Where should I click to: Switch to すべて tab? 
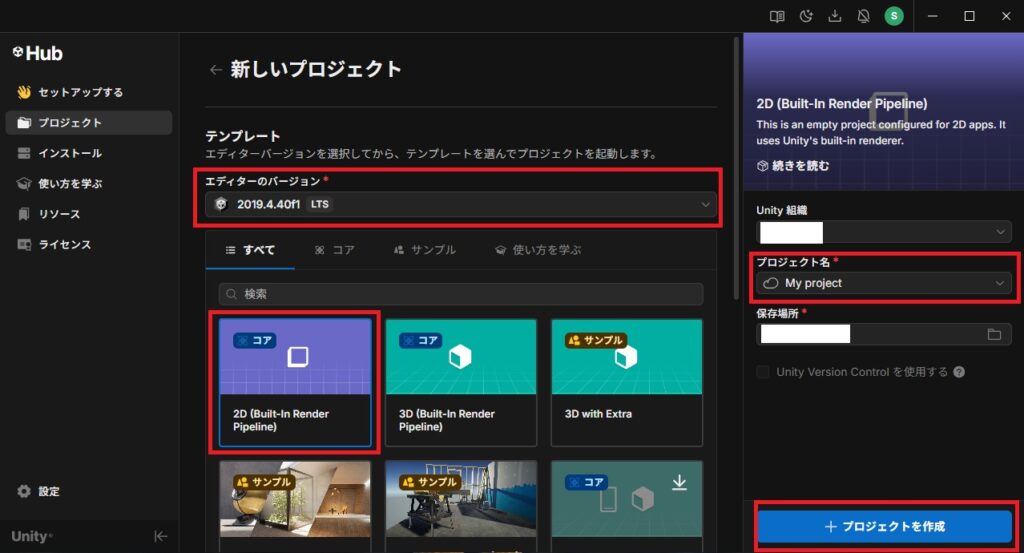[x=250, y=250]
